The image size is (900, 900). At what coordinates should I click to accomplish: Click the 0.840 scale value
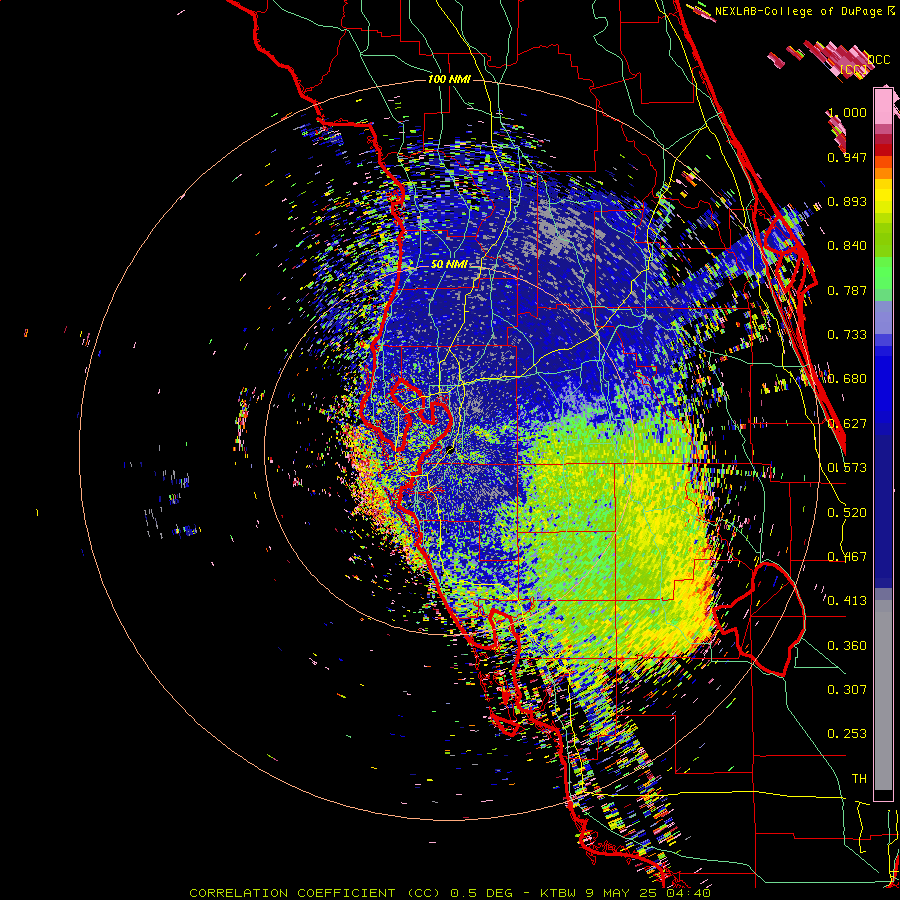847,246
